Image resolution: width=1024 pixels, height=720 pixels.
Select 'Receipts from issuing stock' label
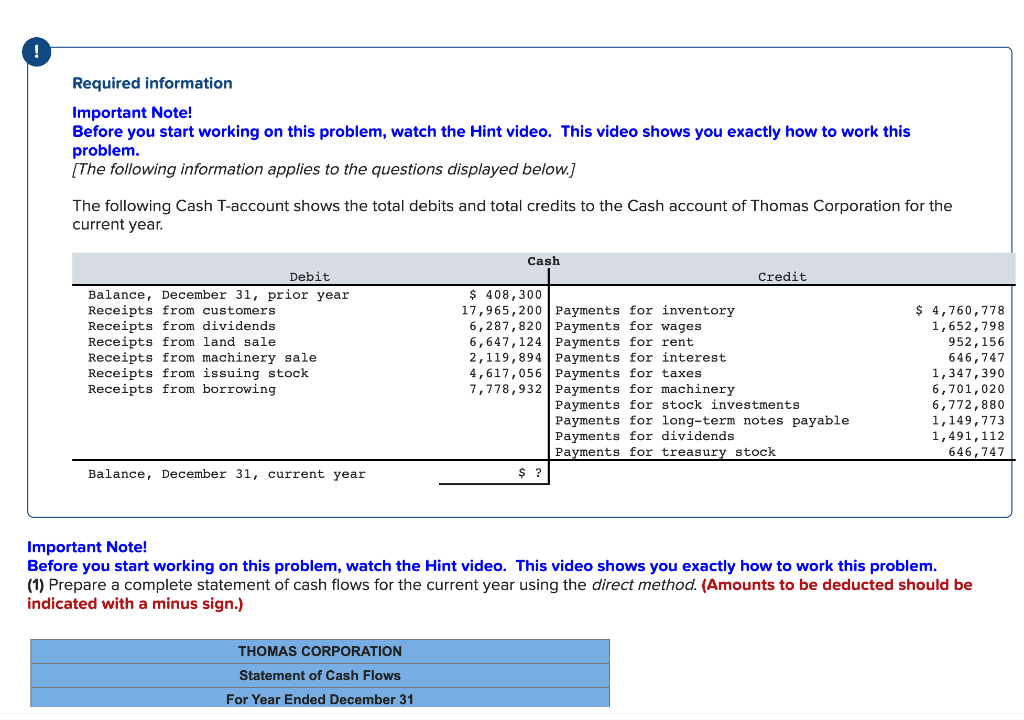(199, 373)
